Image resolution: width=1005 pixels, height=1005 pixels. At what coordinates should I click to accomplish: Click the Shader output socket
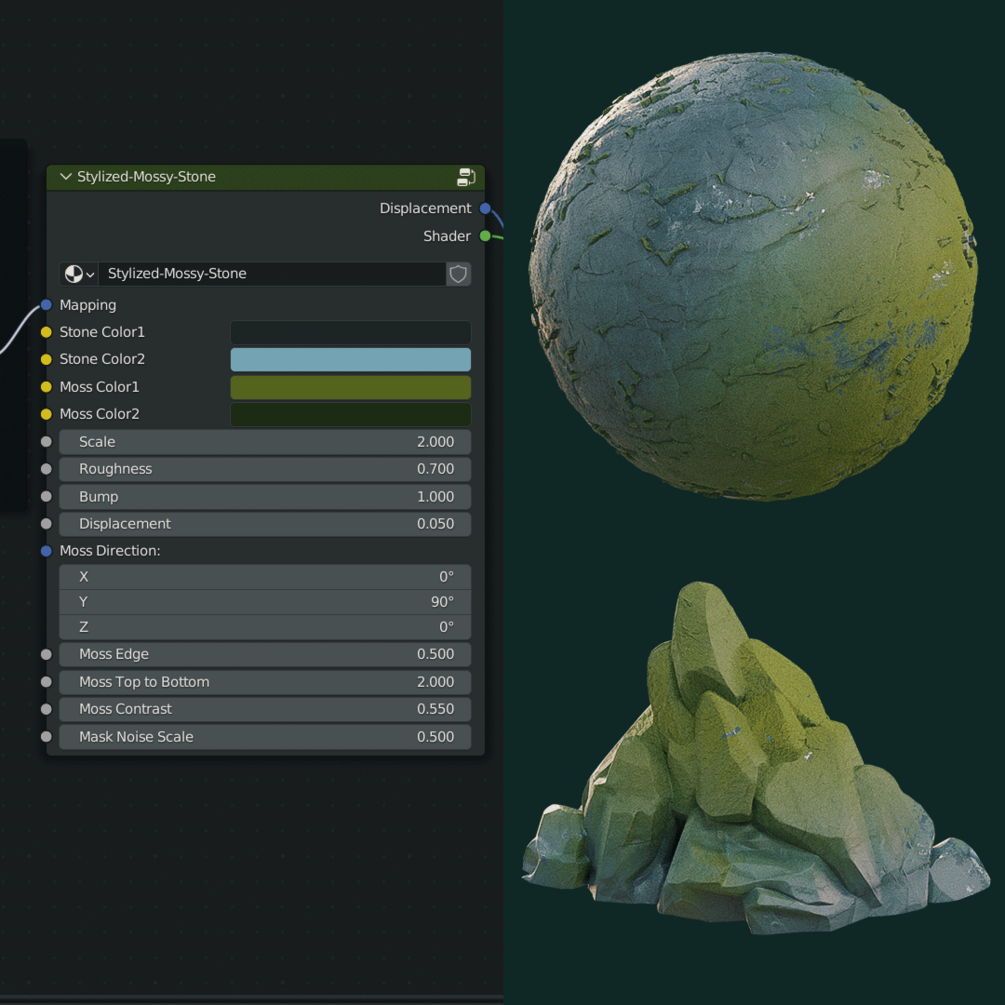click(x=485, y=236)
